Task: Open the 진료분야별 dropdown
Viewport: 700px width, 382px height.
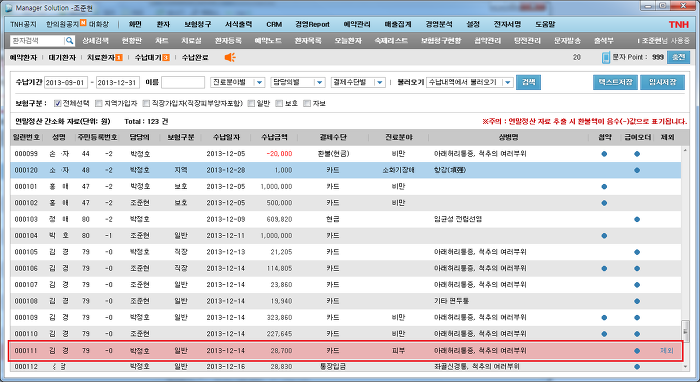Action: tap(238, 82)
